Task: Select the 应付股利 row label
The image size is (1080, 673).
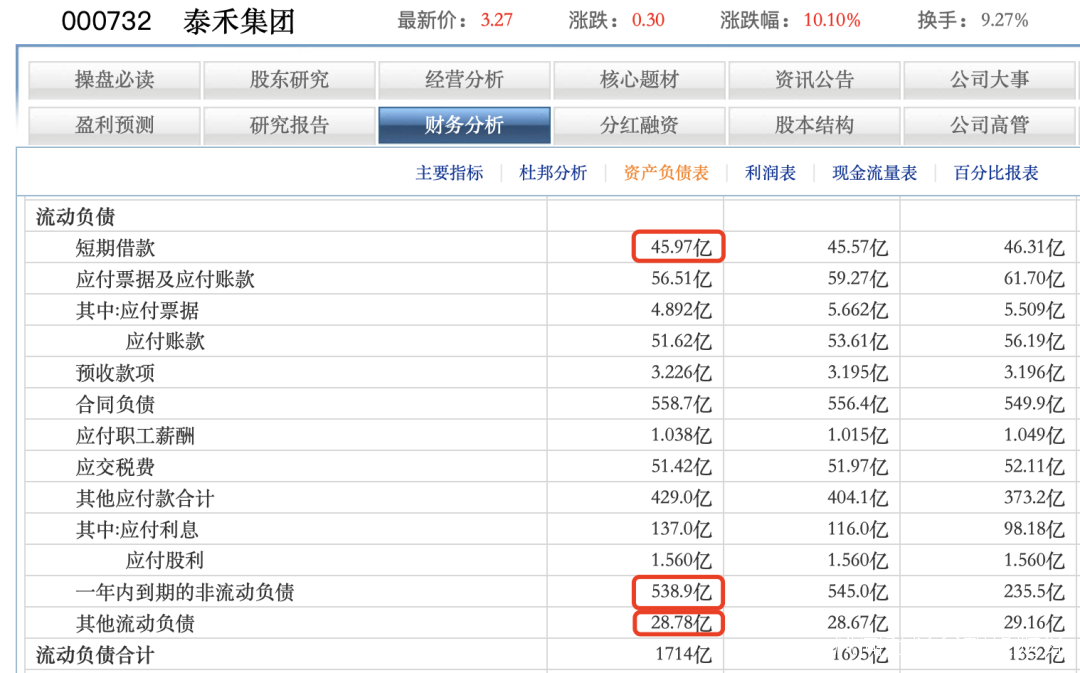Action: tap(165, 561)
